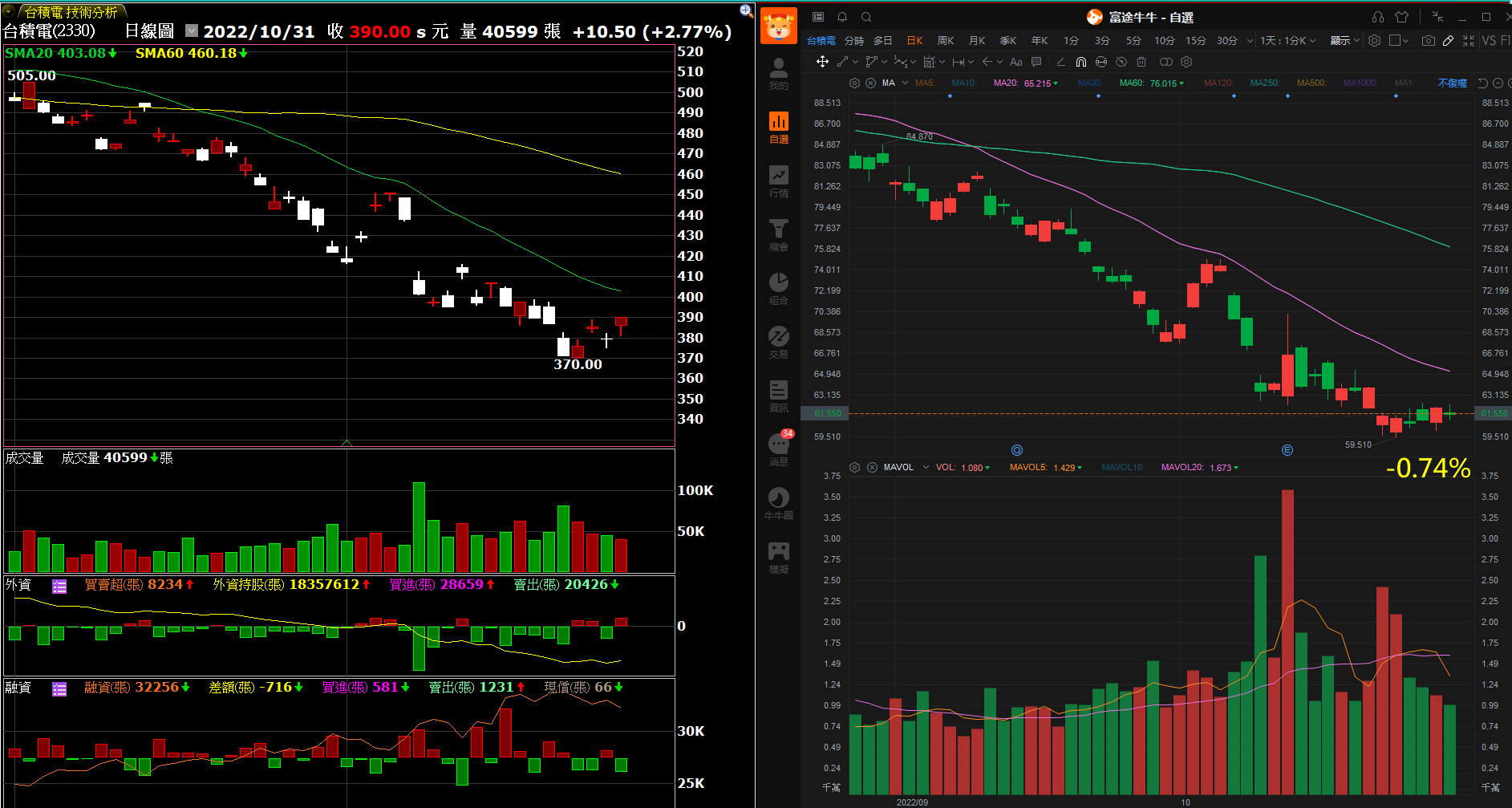The image size is (1512, 808).
Task: Open the 組合 portfolio sidebar icon
Action: [x=778, y=289]
